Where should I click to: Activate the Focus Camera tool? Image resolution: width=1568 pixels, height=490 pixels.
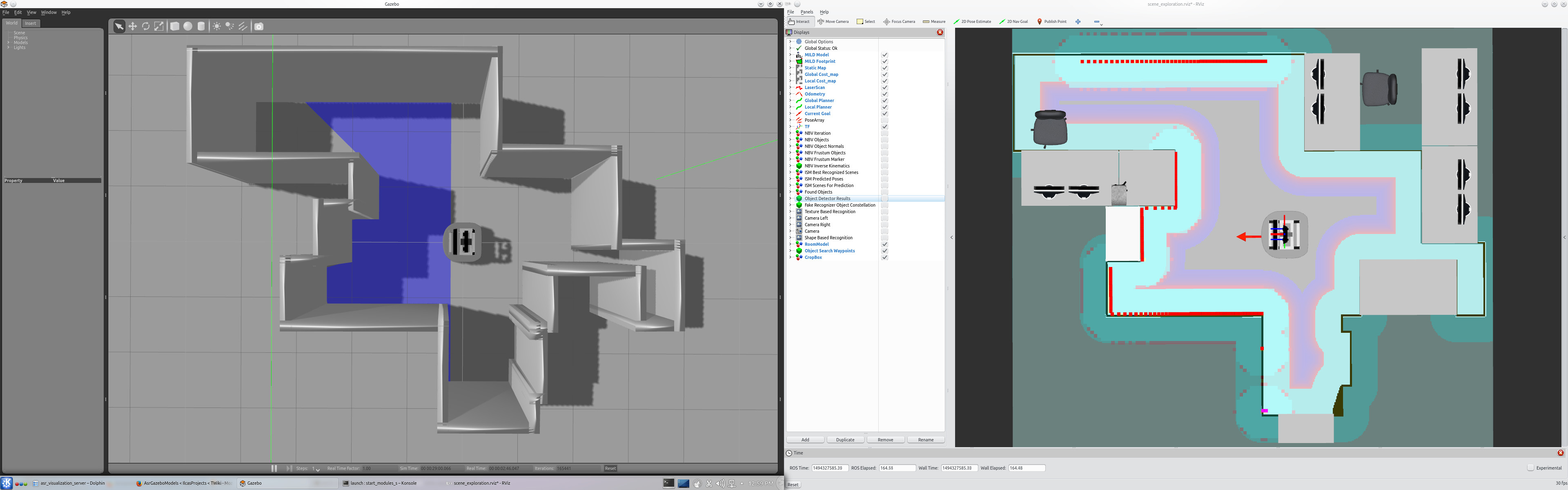899,21
